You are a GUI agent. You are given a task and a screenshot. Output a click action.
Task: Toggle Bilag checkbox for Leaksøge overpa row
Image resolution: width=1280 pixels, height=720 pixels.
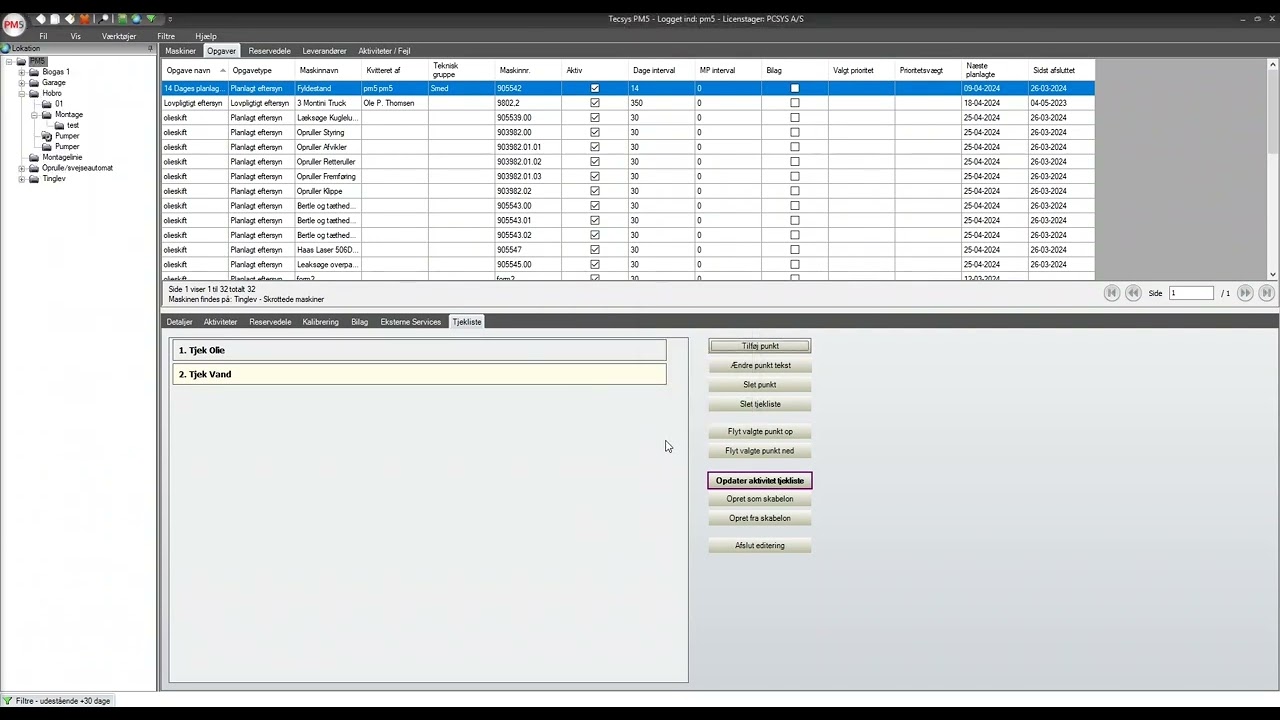(x=795, y=265)
